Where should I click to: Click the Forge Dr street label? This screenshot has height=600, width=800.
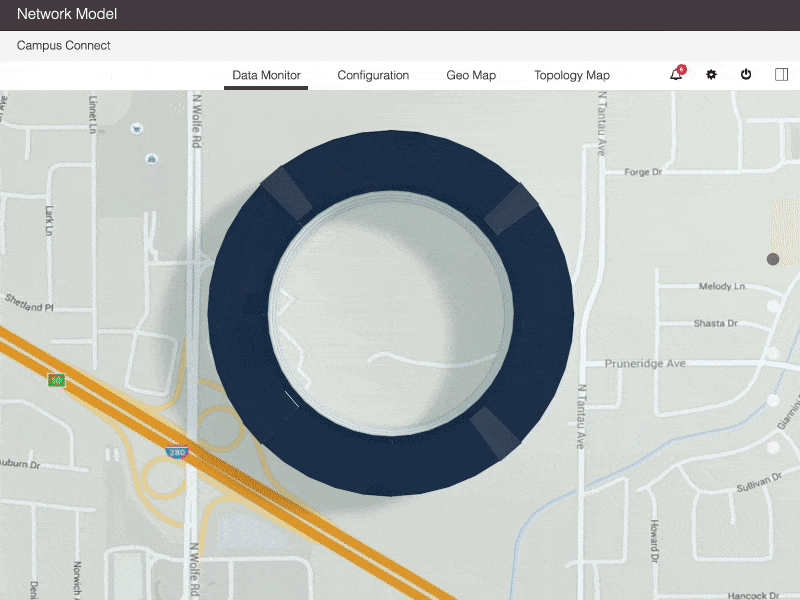643,172
